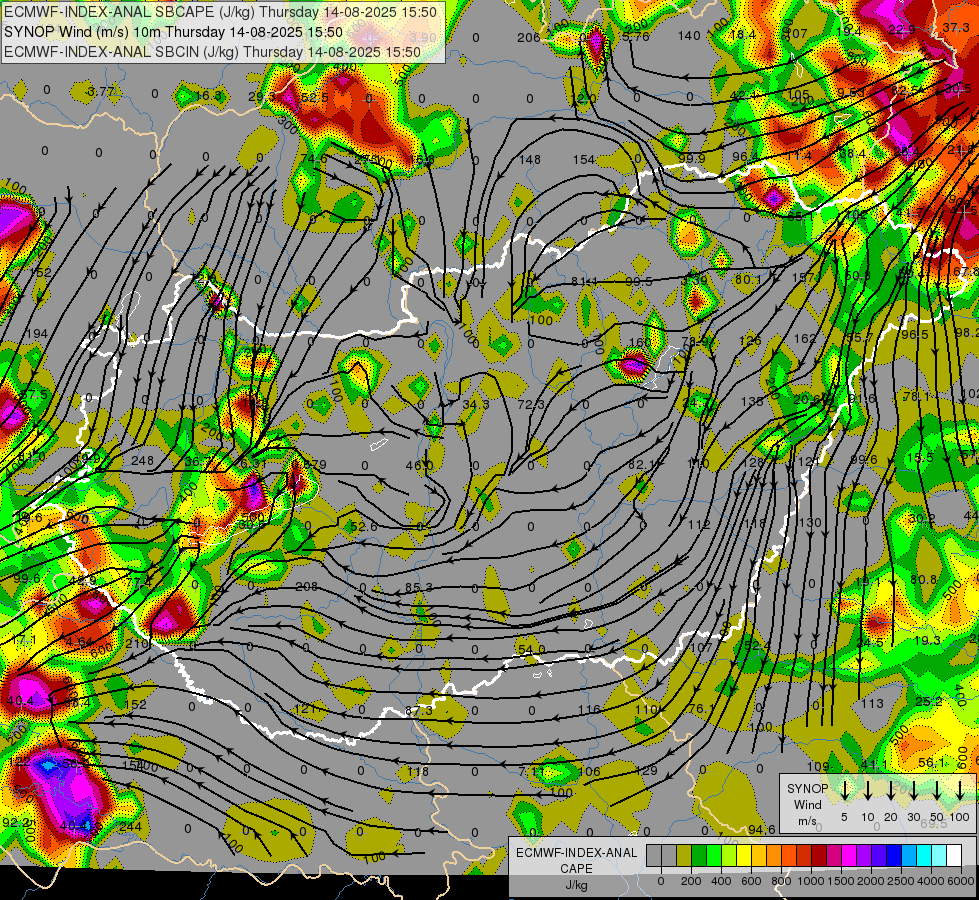Click the 1500 tick on CAPE scale
Image resolution: width=979 pixels, height=900 pixels.
coord(841,881)
